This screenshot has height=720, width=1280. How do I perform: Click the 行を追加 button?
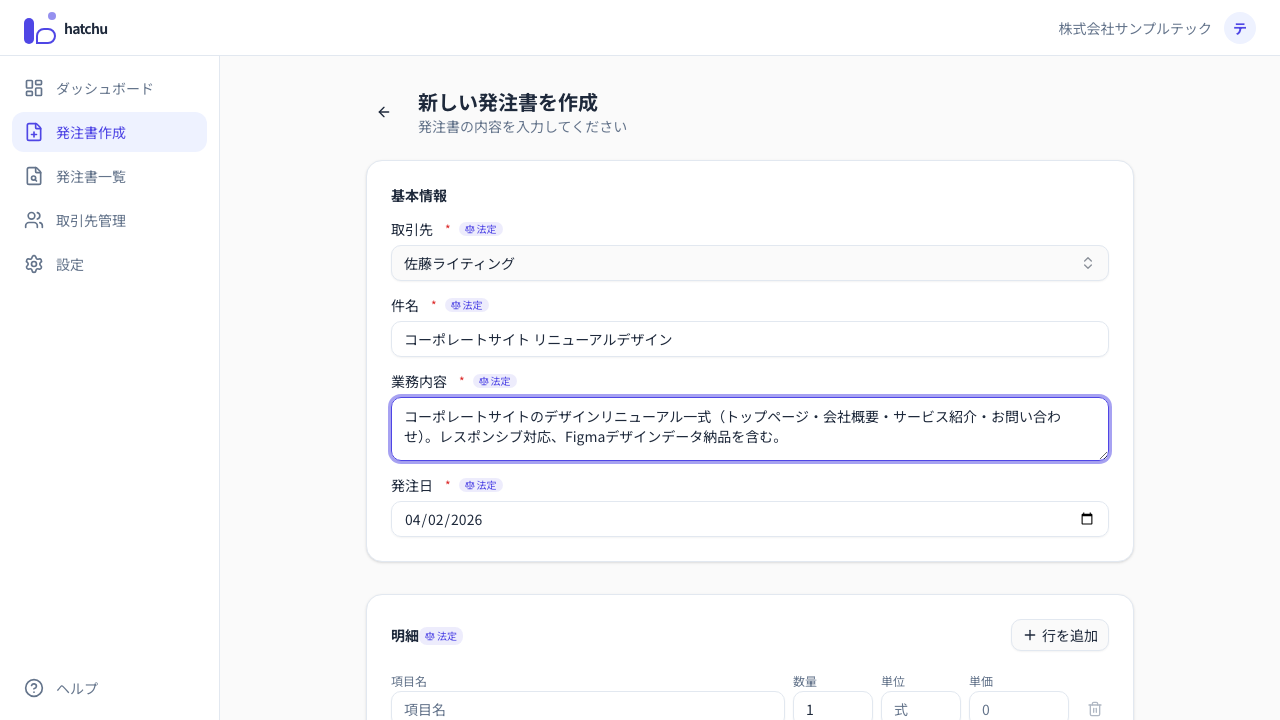coord(1060,635)
